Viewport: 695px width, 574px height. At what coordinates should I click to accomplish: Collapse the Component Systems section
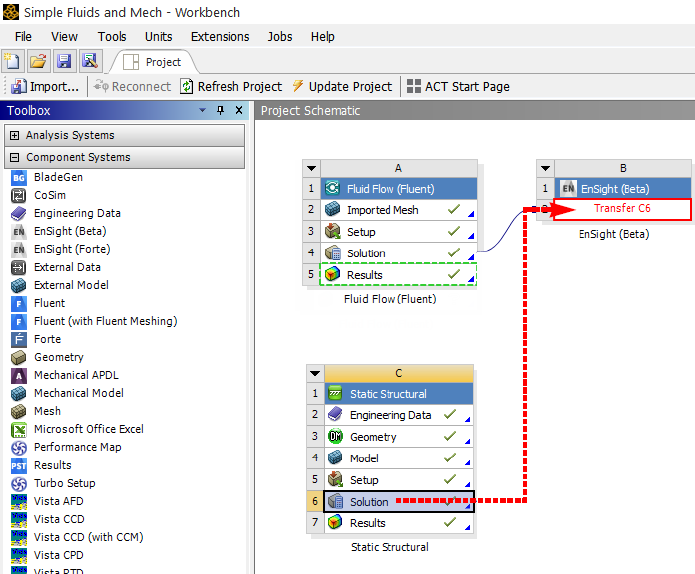tap(15, 157)
